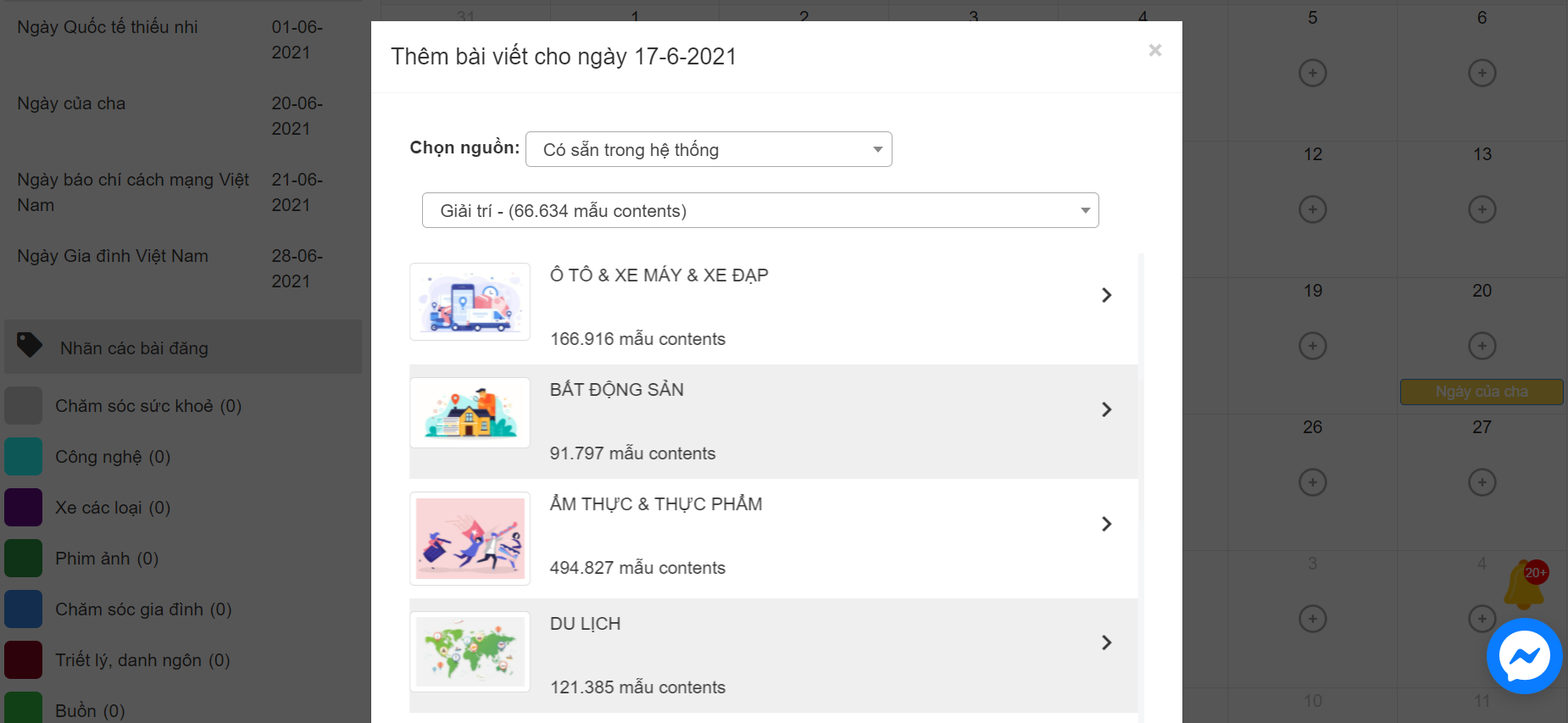This screenshot has height=723, width=1568.
Task: Click the Ngày của cha holiday in sidebar list
Action: (x=71, y=103)
